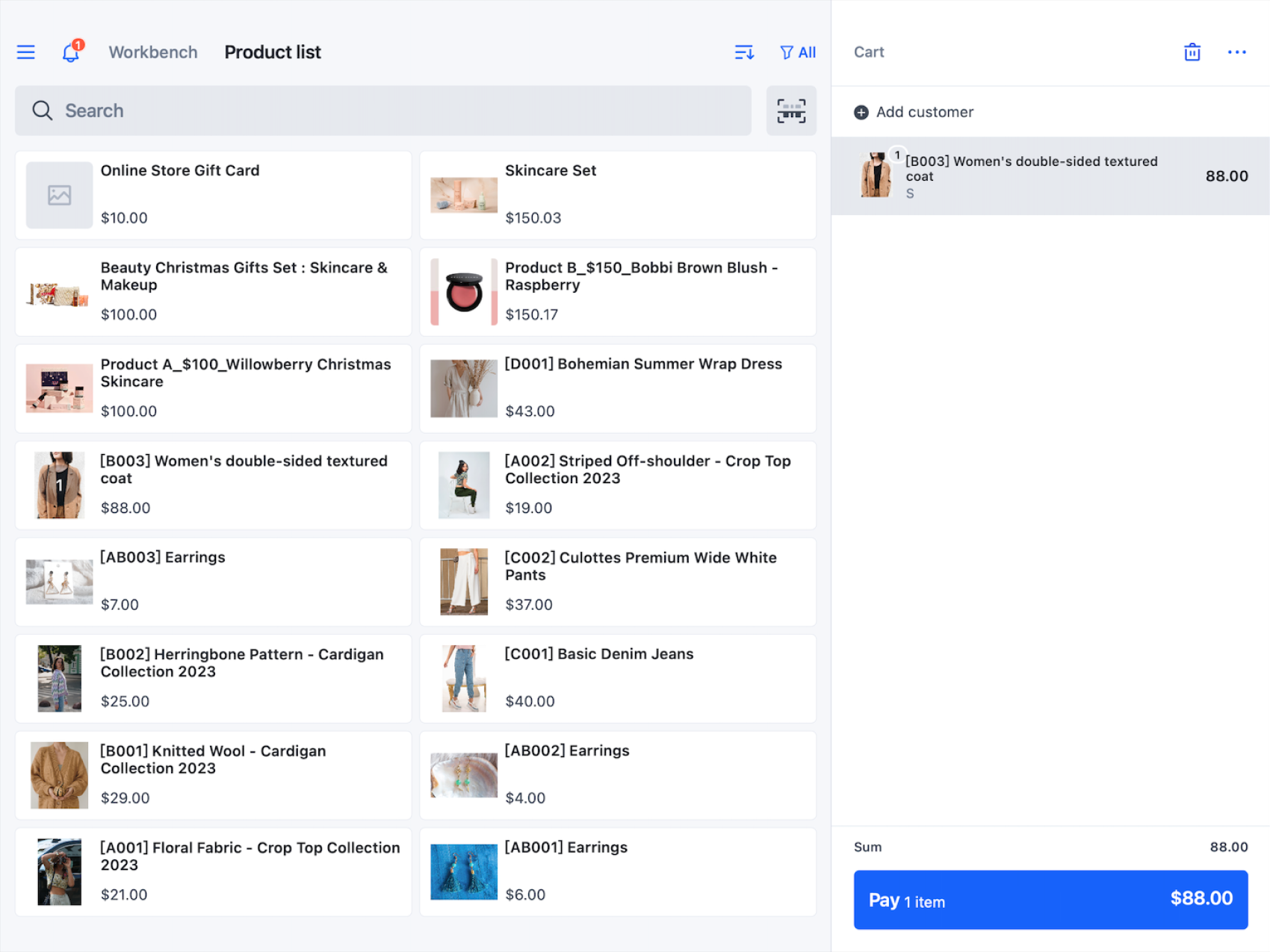
Task: Click the Add customer plus icon
Action: click(861, 112)
